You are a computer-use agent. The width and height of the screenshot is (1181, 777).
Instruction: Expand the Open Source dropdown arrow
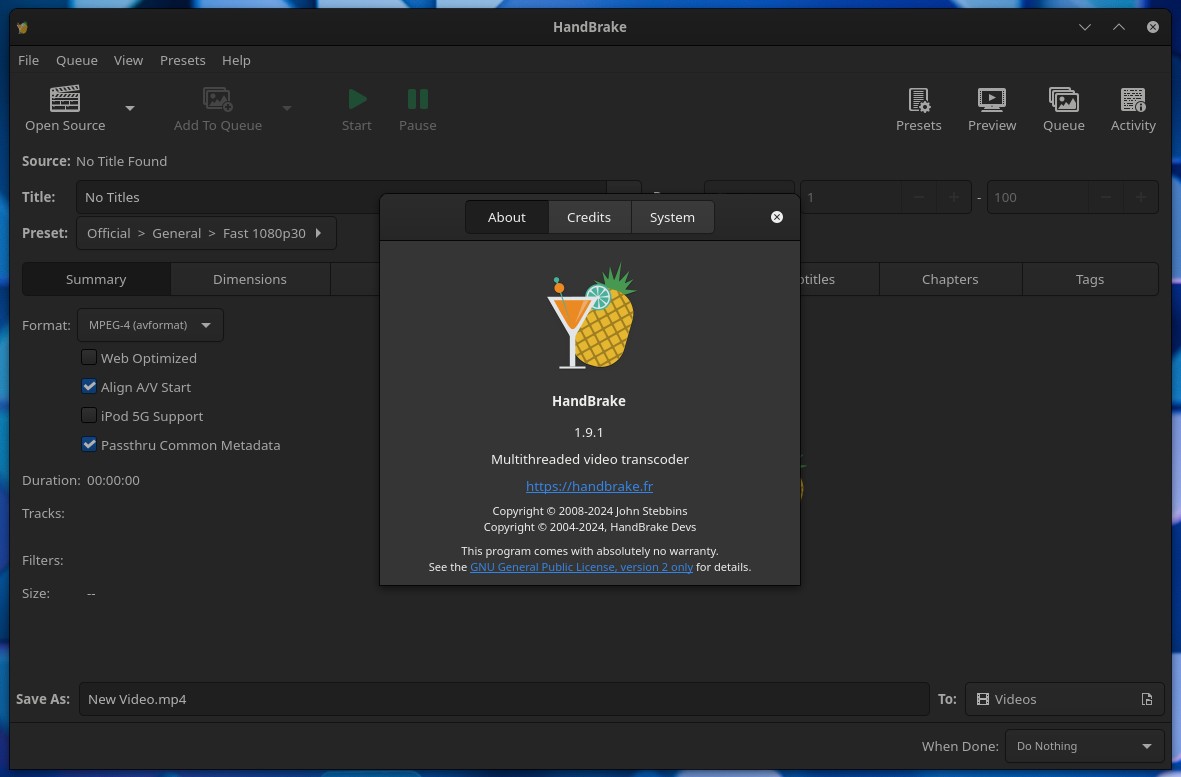click(x=130, y=108)
